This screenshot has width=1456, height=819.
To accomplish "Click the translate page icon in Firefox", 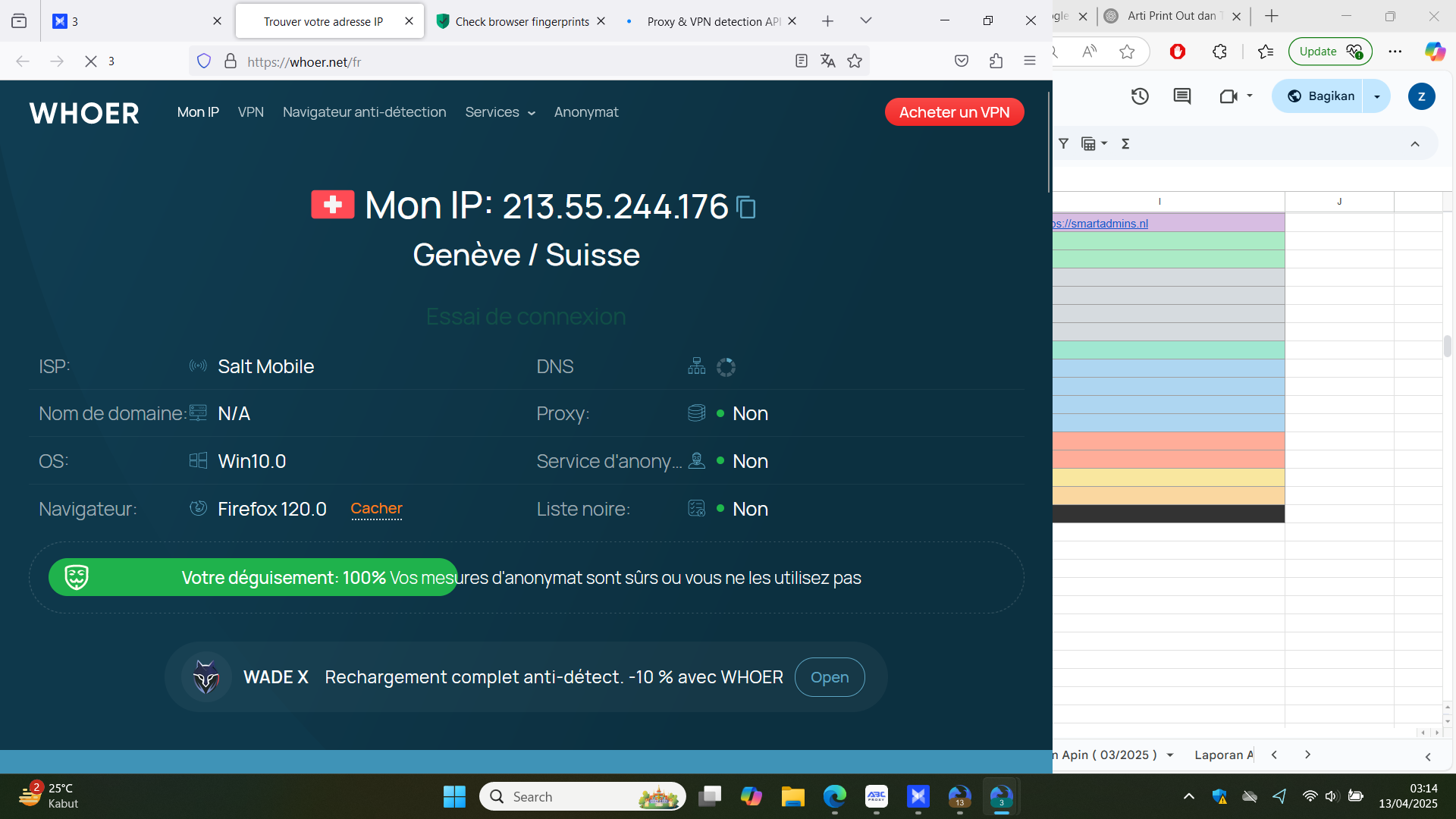I will tap(827, 61).
